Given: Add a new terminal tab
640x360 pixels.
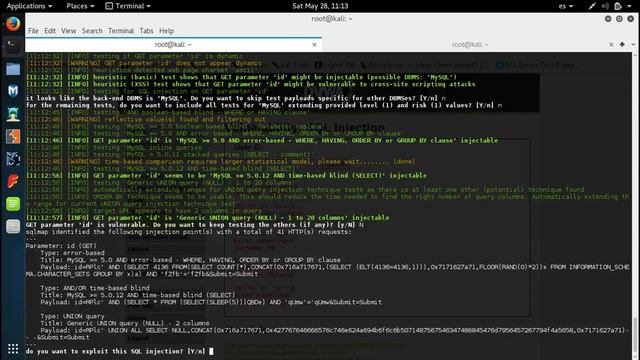Looking at the screenshot, I should pos(622,44).
